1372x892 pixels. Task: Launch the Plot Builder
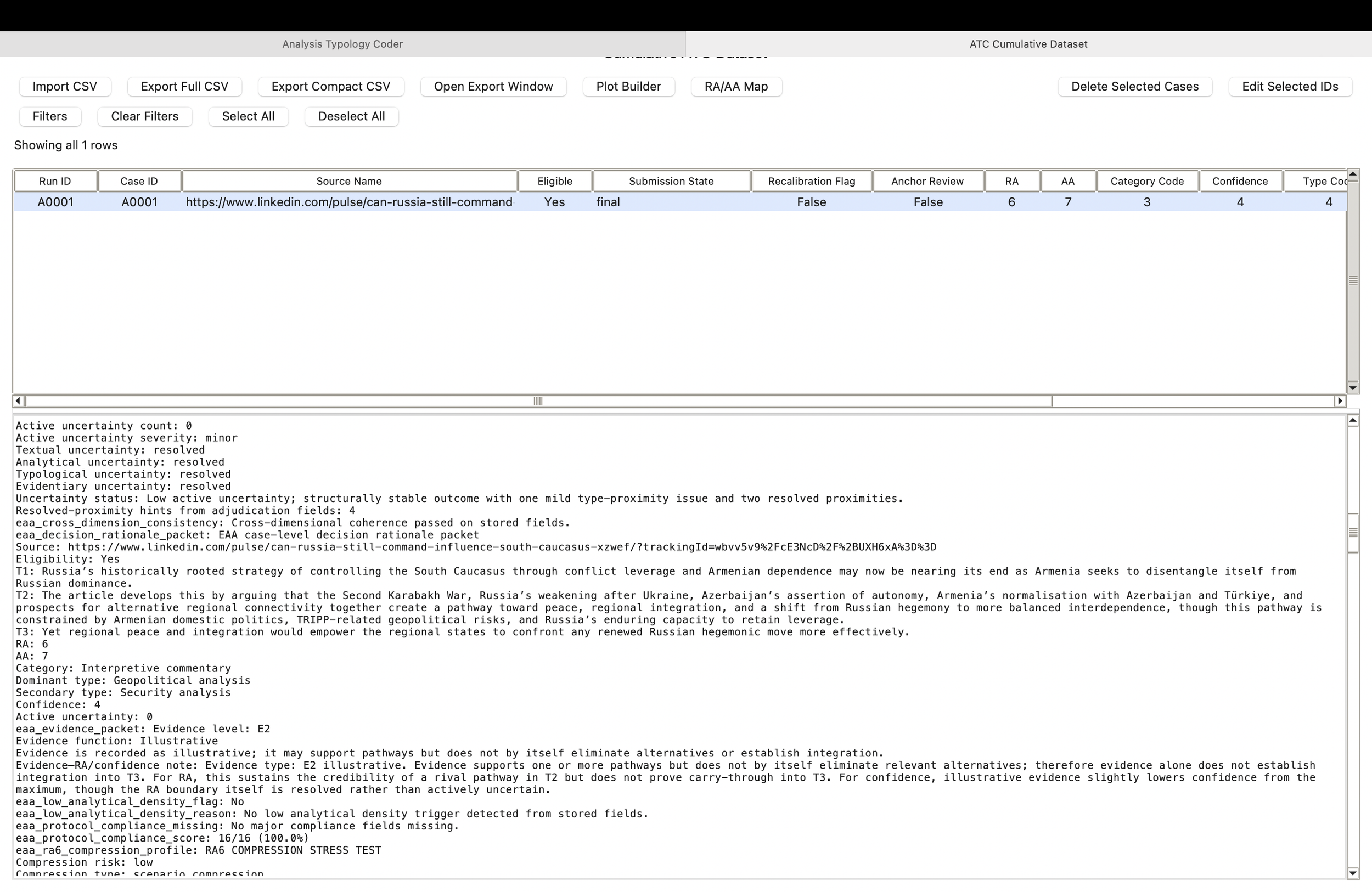(628, 86)
